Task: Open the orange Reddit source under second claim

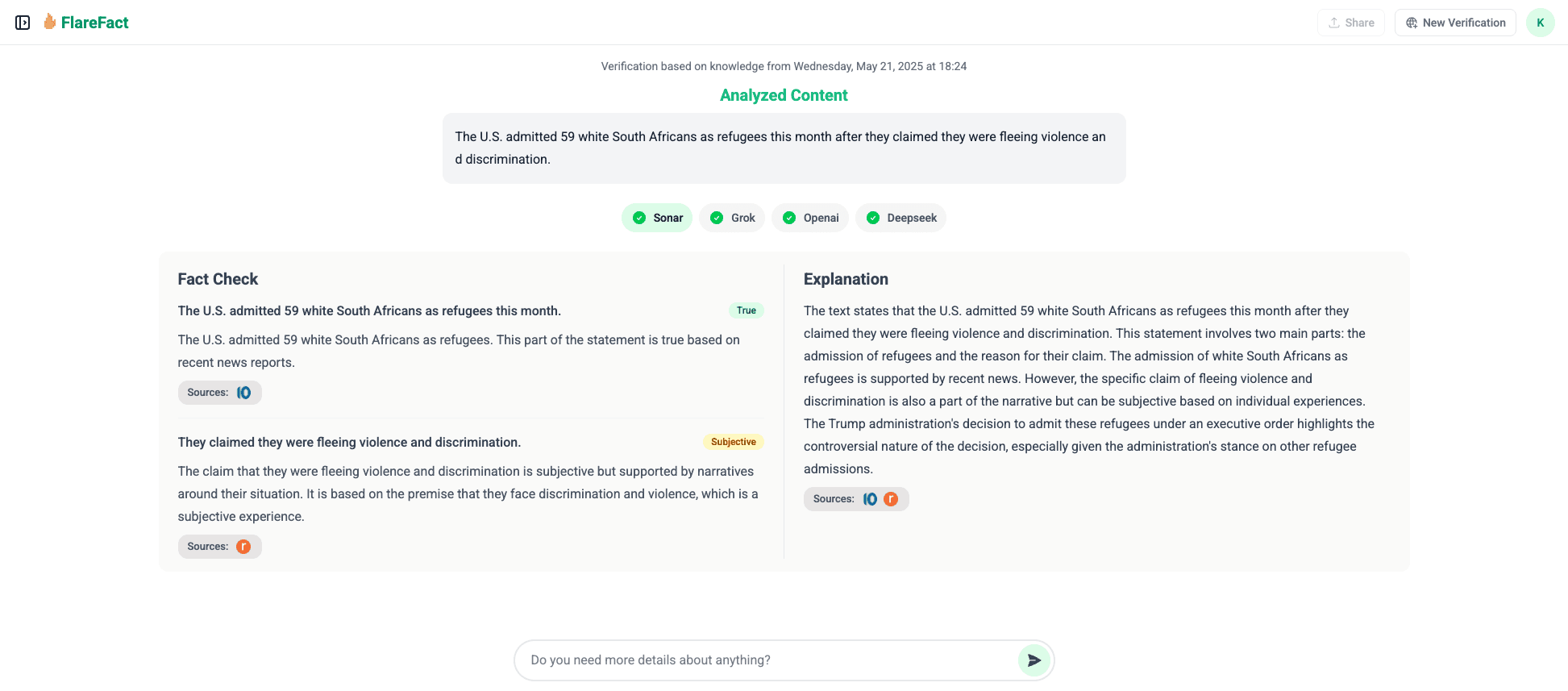Action: point(243,546)
